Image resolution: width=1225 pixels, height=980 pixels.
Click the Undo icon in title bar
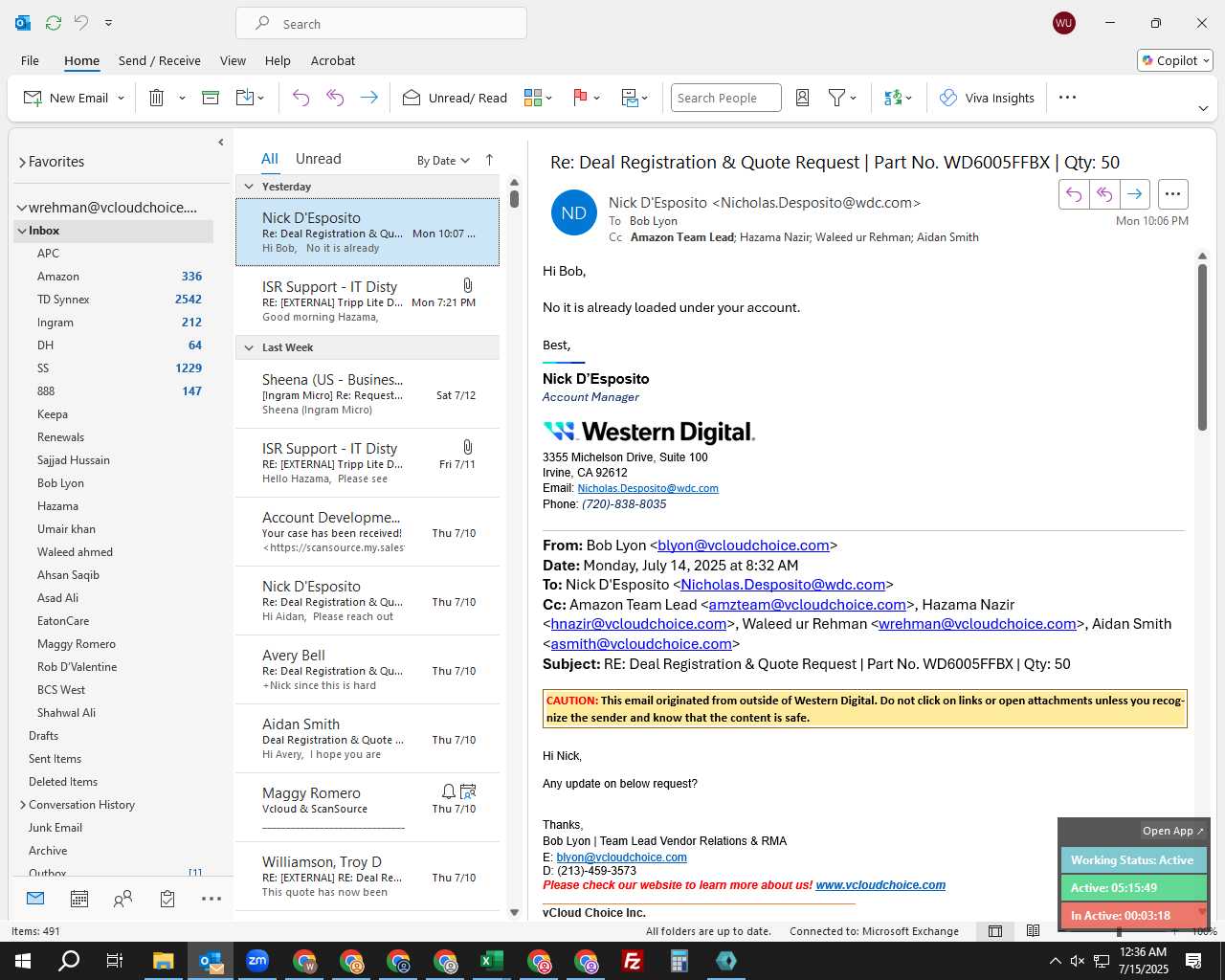(x=81, y=23)
